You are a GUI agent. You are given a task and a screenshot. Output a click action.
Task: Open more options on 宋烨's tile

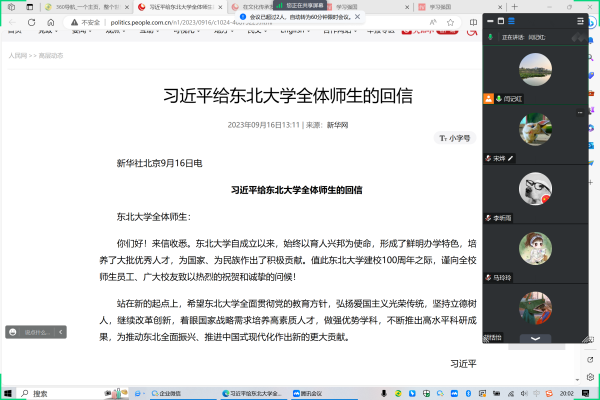tap(580, 113)
